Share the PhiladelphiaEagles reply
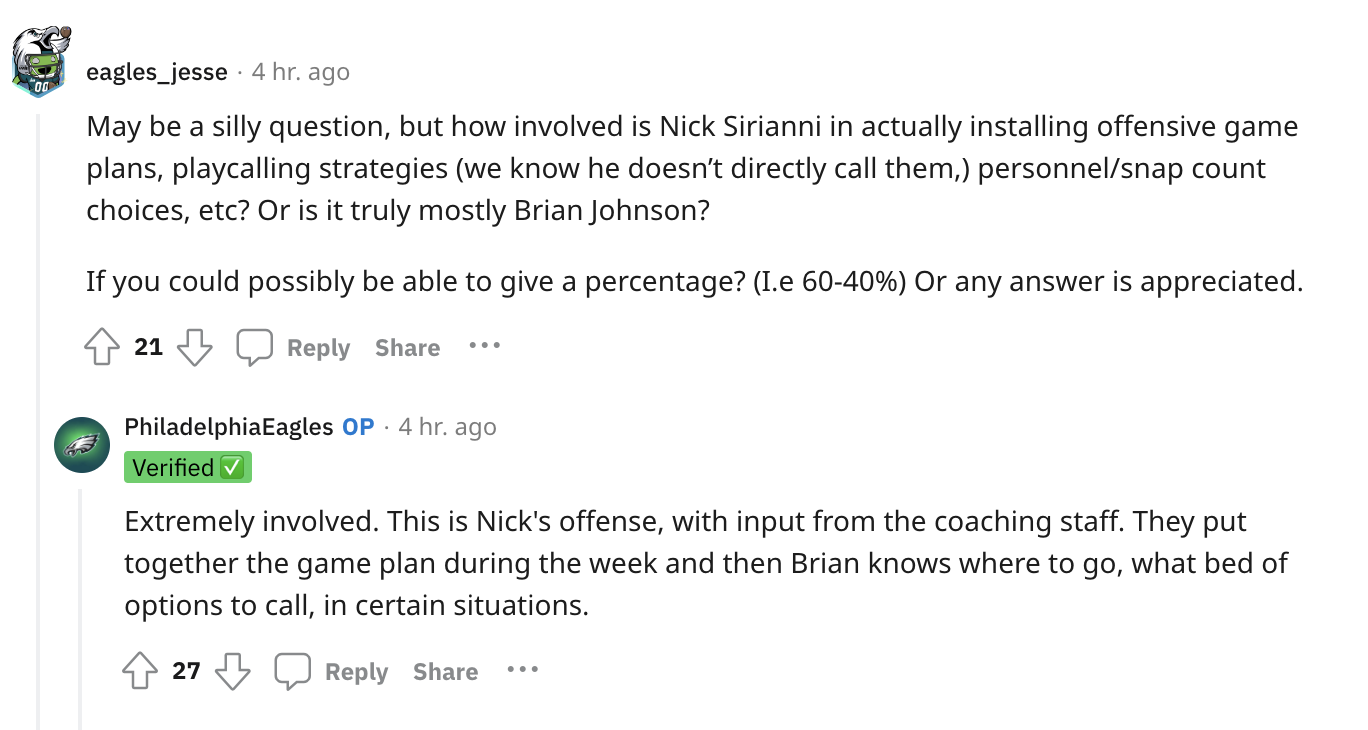 (445, 671)
